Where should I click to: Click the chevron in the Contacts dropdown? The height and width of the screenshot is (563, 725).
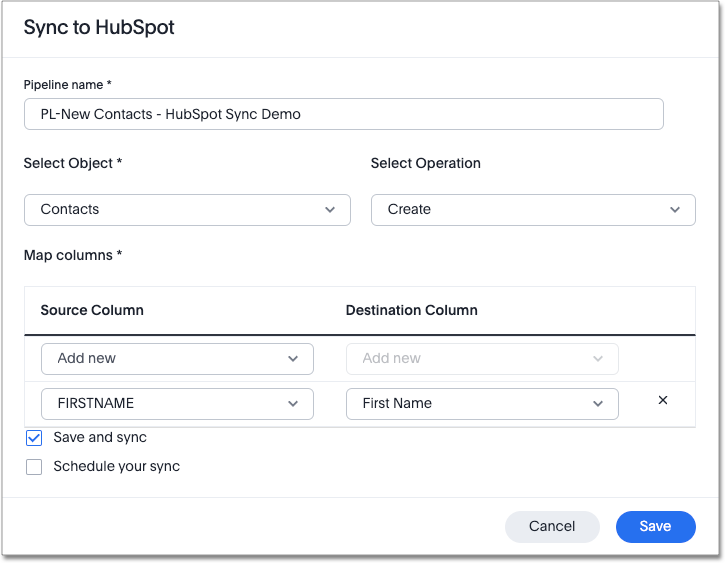pyautogui.click(x=330, y=210)
